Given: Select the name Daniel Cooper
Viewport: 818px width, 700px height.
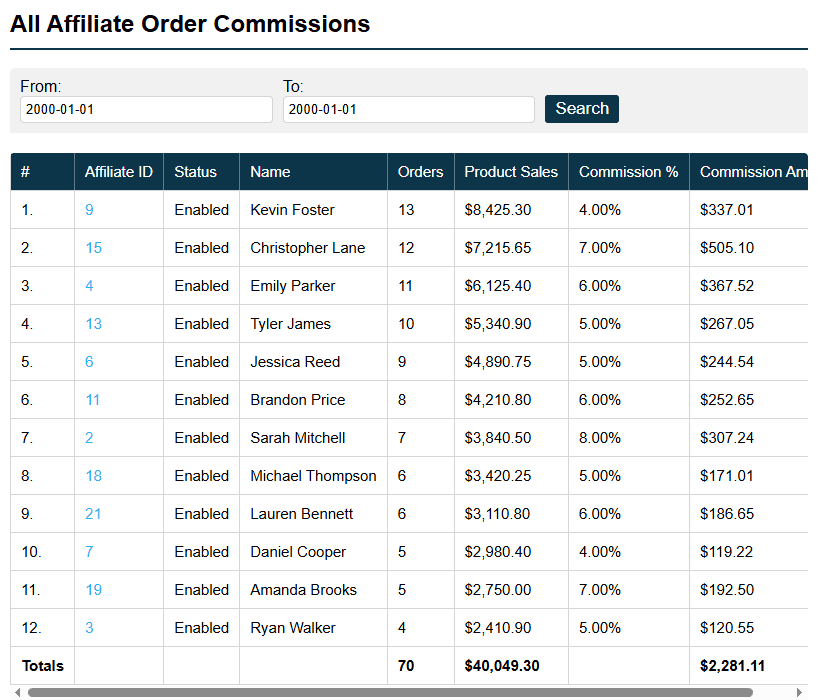Looking at the screenshot, I should click(298, 552).
